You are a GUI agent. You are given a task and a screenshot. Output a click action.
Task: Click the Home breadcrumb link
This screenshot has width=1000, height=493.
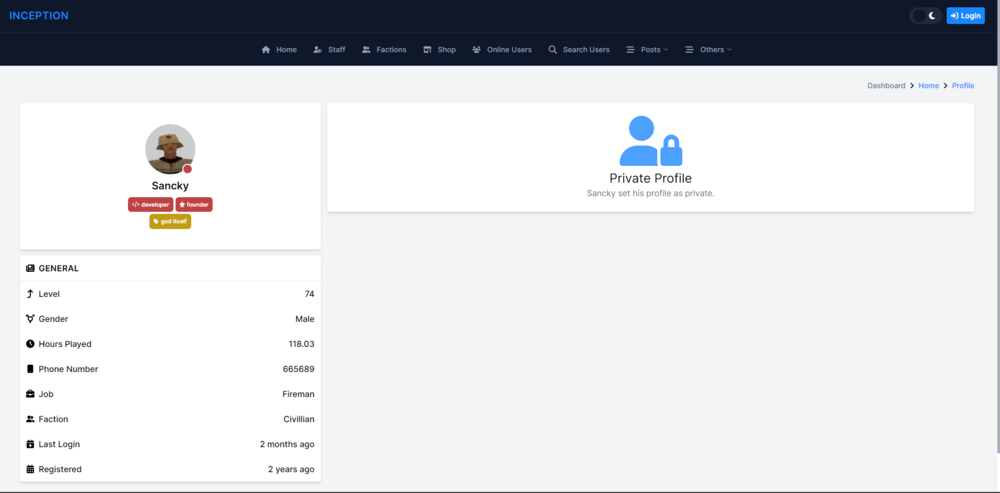(x=929, y=85)
